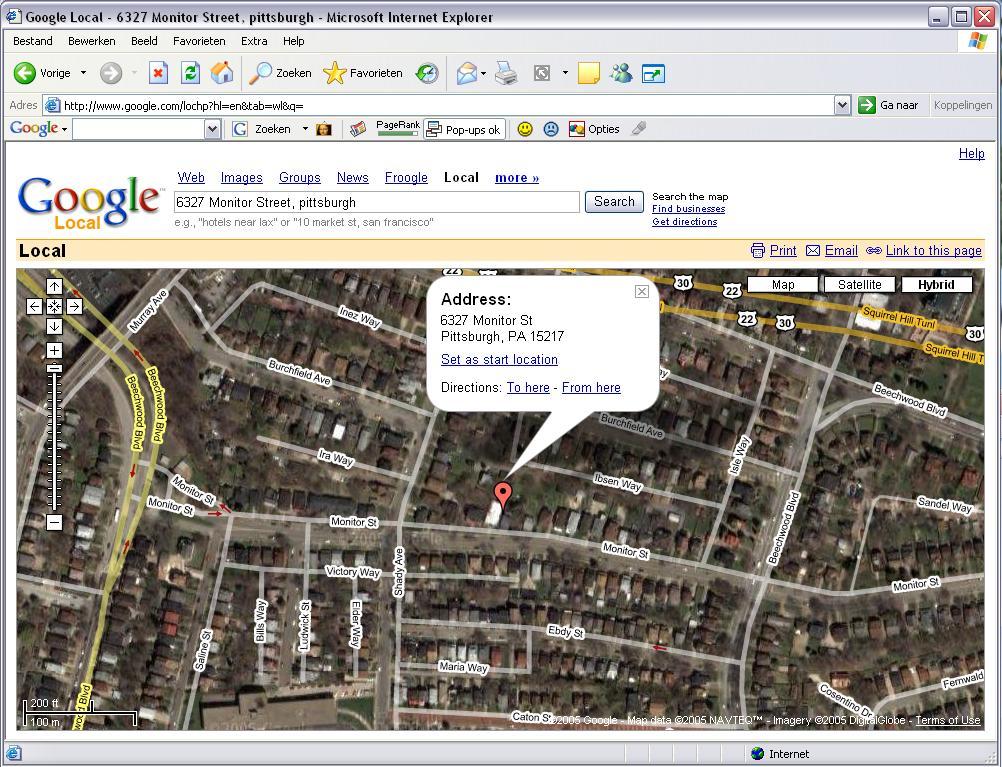This screenshot has width=1002, height=767.
Task: Click the Pop-ups ok toolbar button
Action: [x=465, y=129]
